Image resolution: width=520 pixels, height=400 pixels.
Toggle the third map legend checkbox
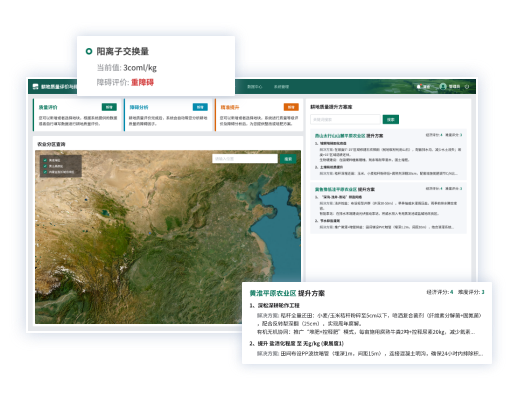click(x=45, y=172)
